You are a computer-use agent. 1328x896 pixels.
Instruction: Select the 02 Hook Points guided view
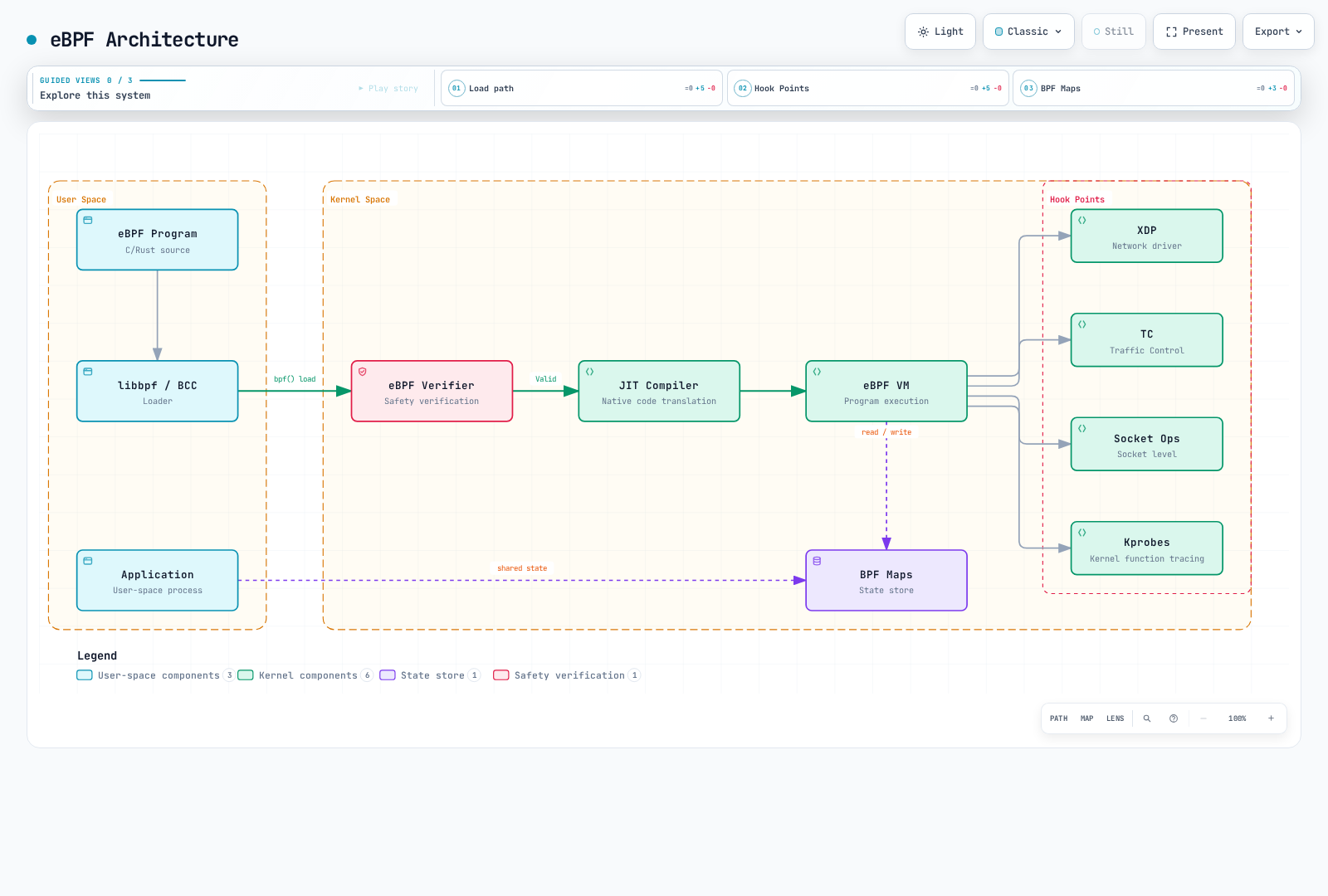868,88
